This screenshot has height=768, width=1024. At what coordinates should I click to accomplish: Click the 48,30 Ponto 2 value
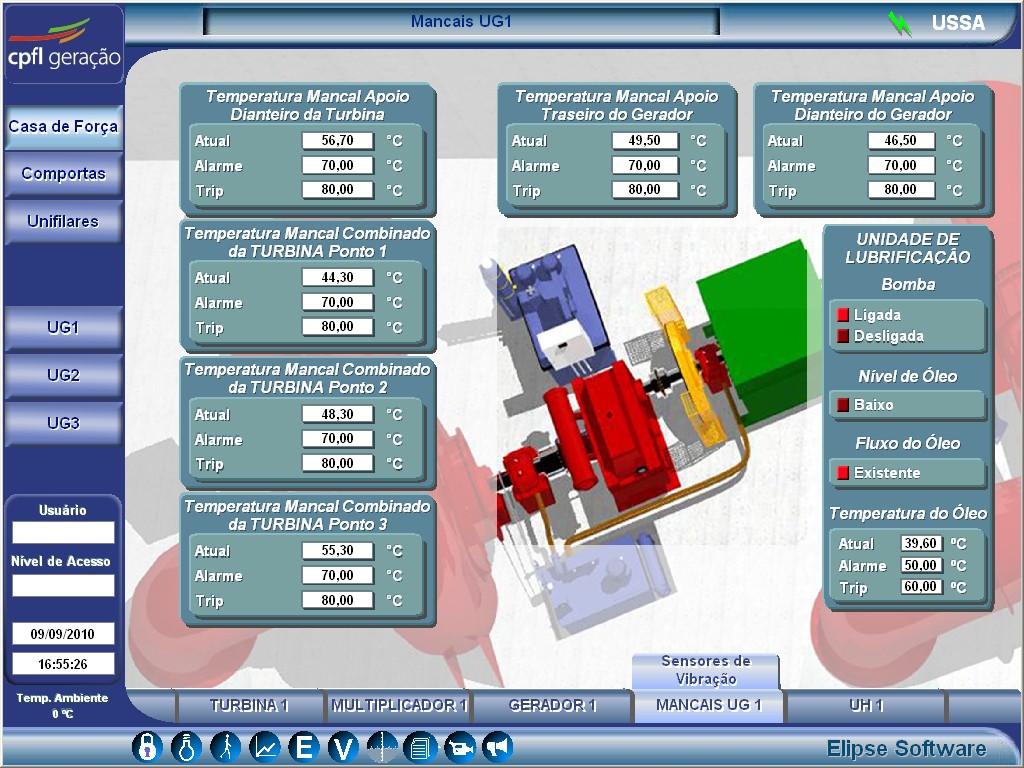point(338,414)
